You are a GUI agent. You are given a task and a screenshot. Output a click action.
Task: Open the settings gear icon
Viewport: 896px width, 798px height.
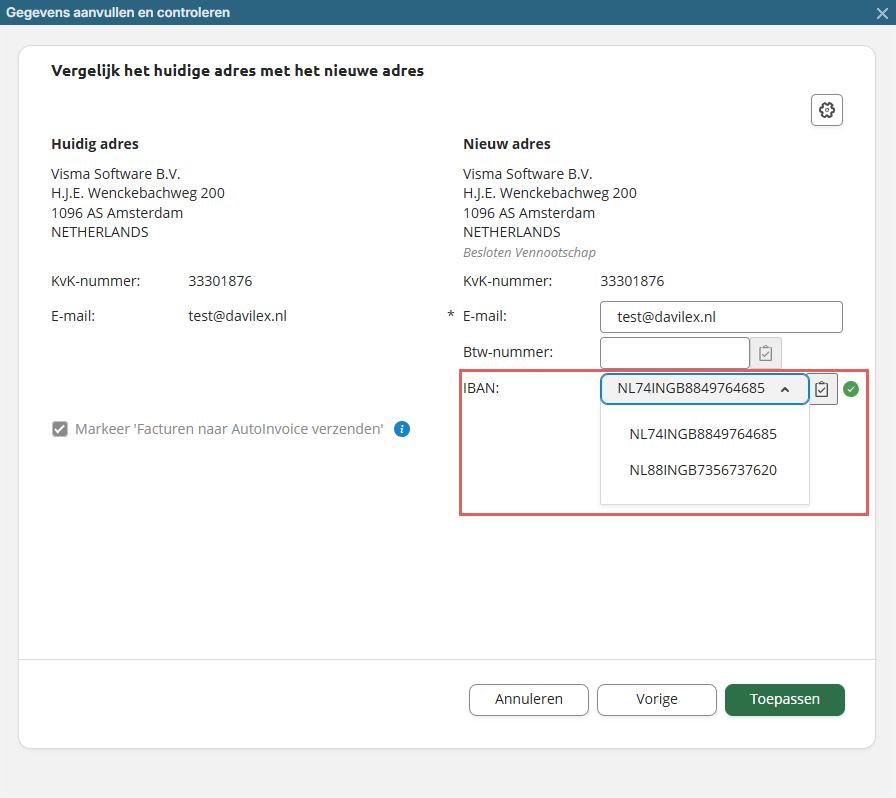pyautogui.click(x=826, y=110)
